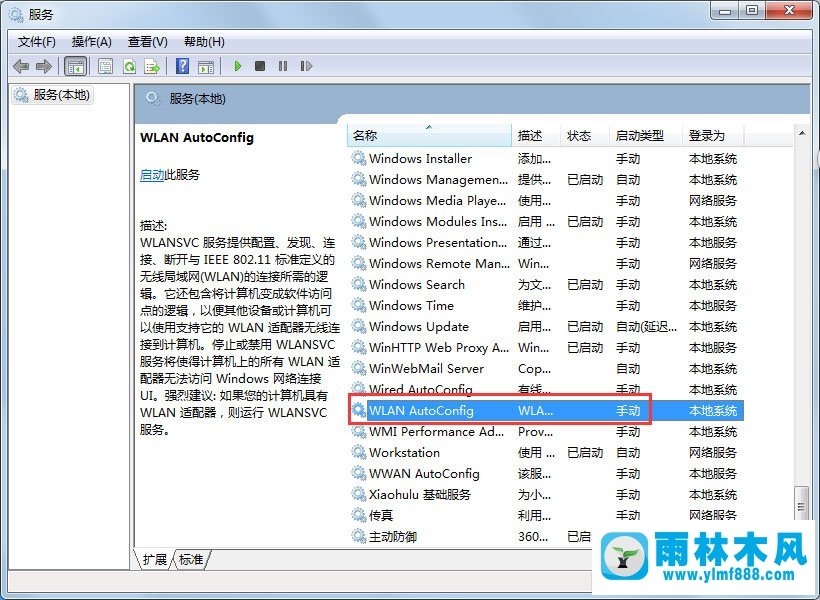Click the Cop... description of WinWebMail Server

pyautogui.click(x=534, y=369)
